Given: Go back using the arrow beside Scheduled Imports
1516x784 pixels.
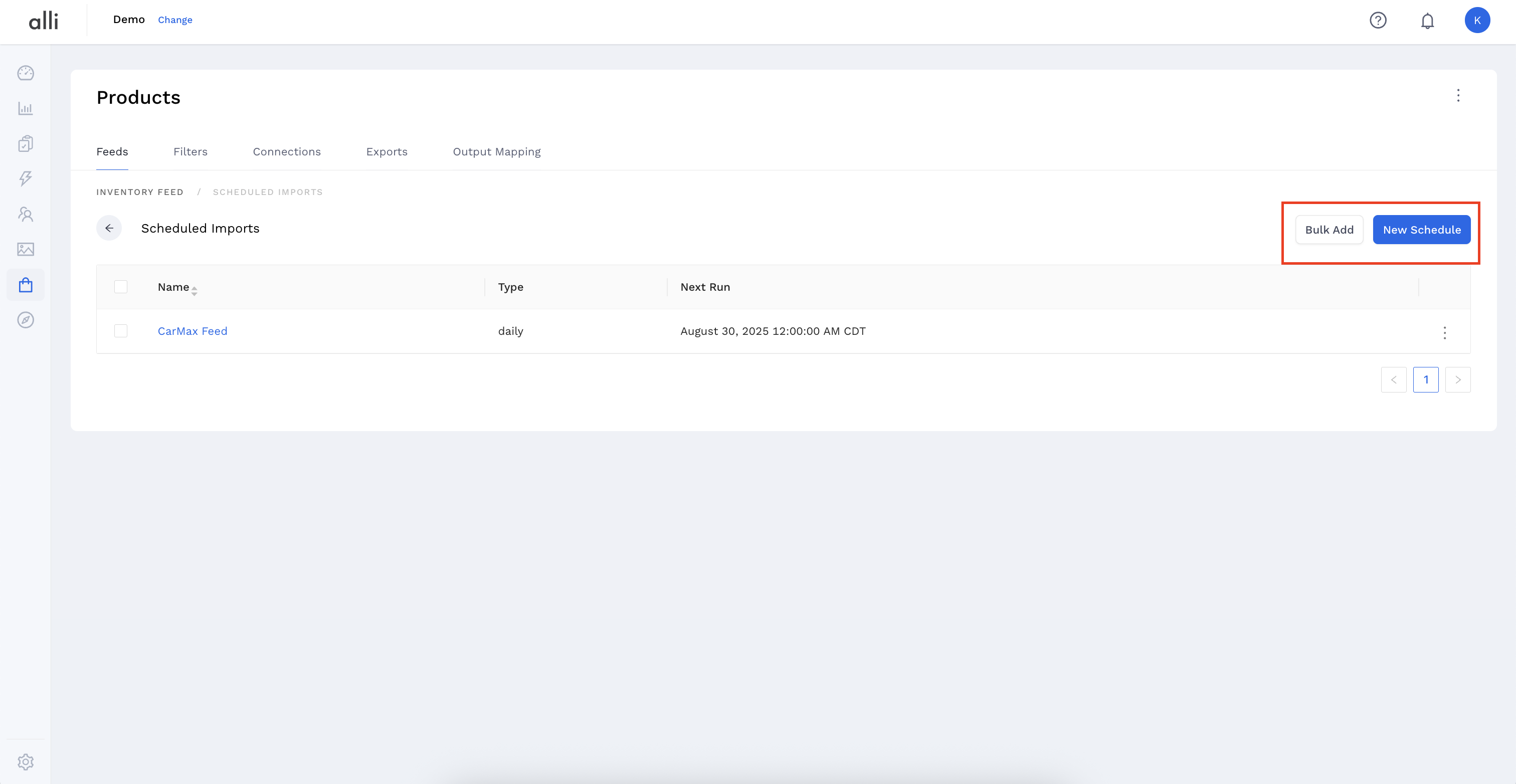Looking at the screenshot, I should tap(109, 228).
